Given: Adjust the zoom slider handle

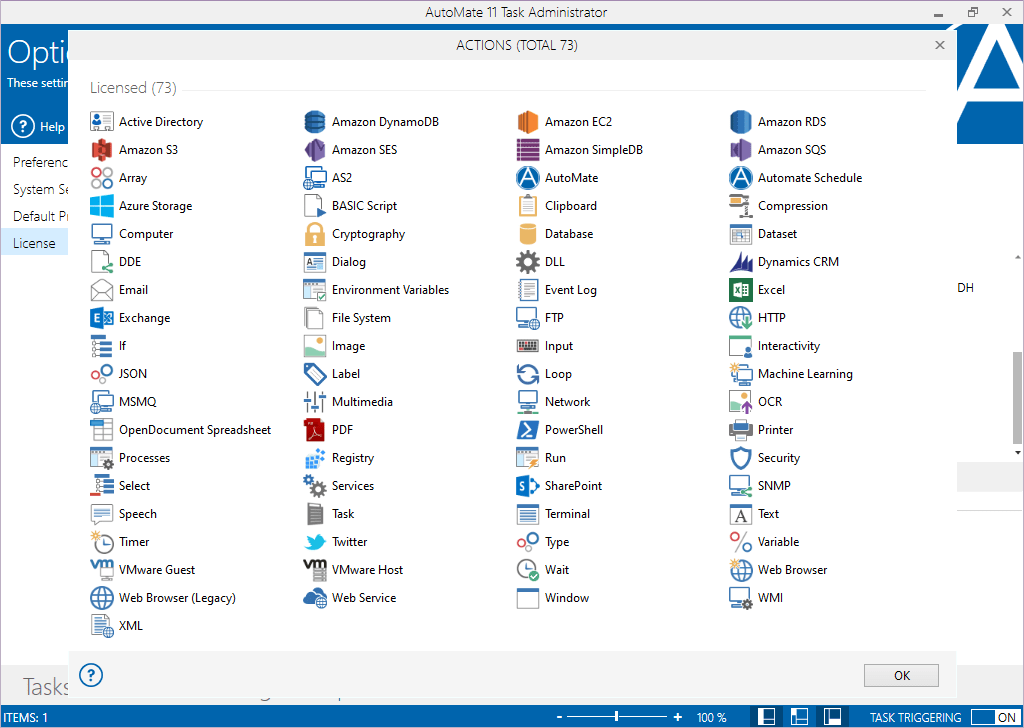Looking at the screenshot, I should point(616,717).
